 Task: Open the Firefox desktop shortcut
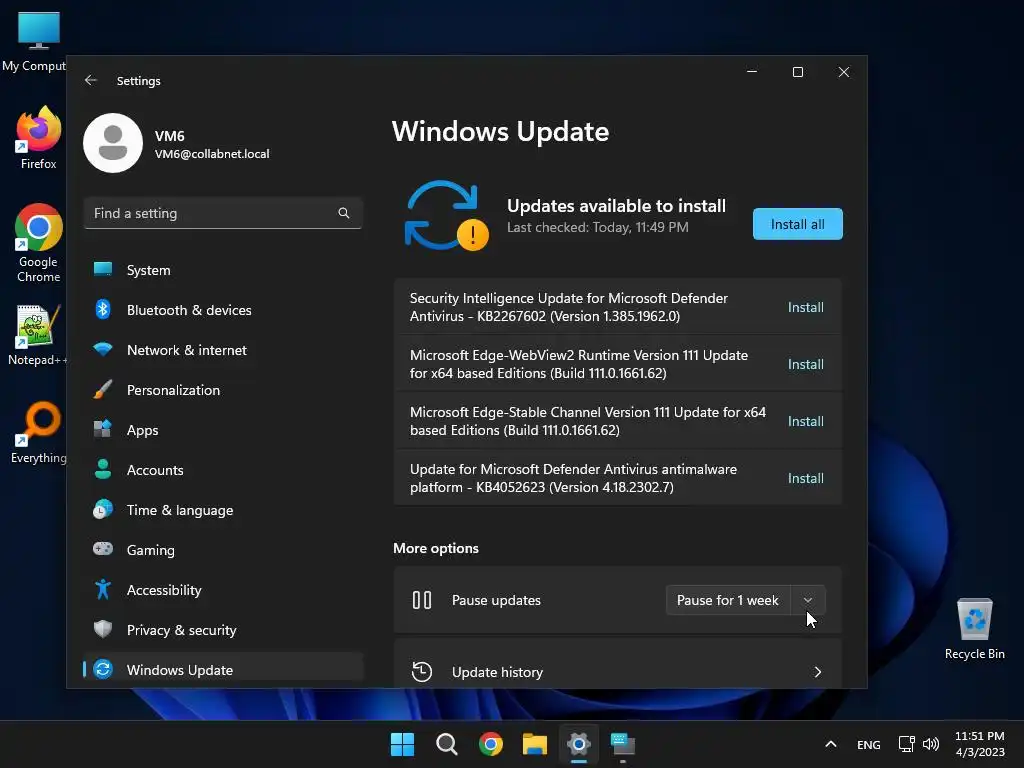39,138
